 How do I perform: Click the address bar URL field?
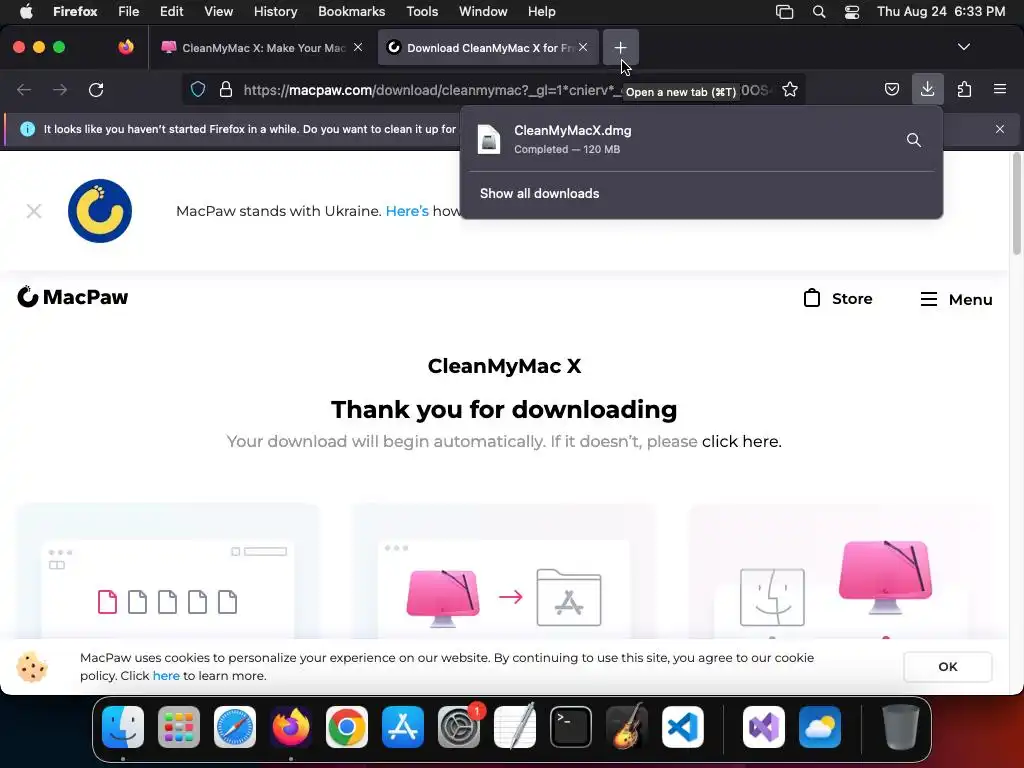(x=496, y=89)
